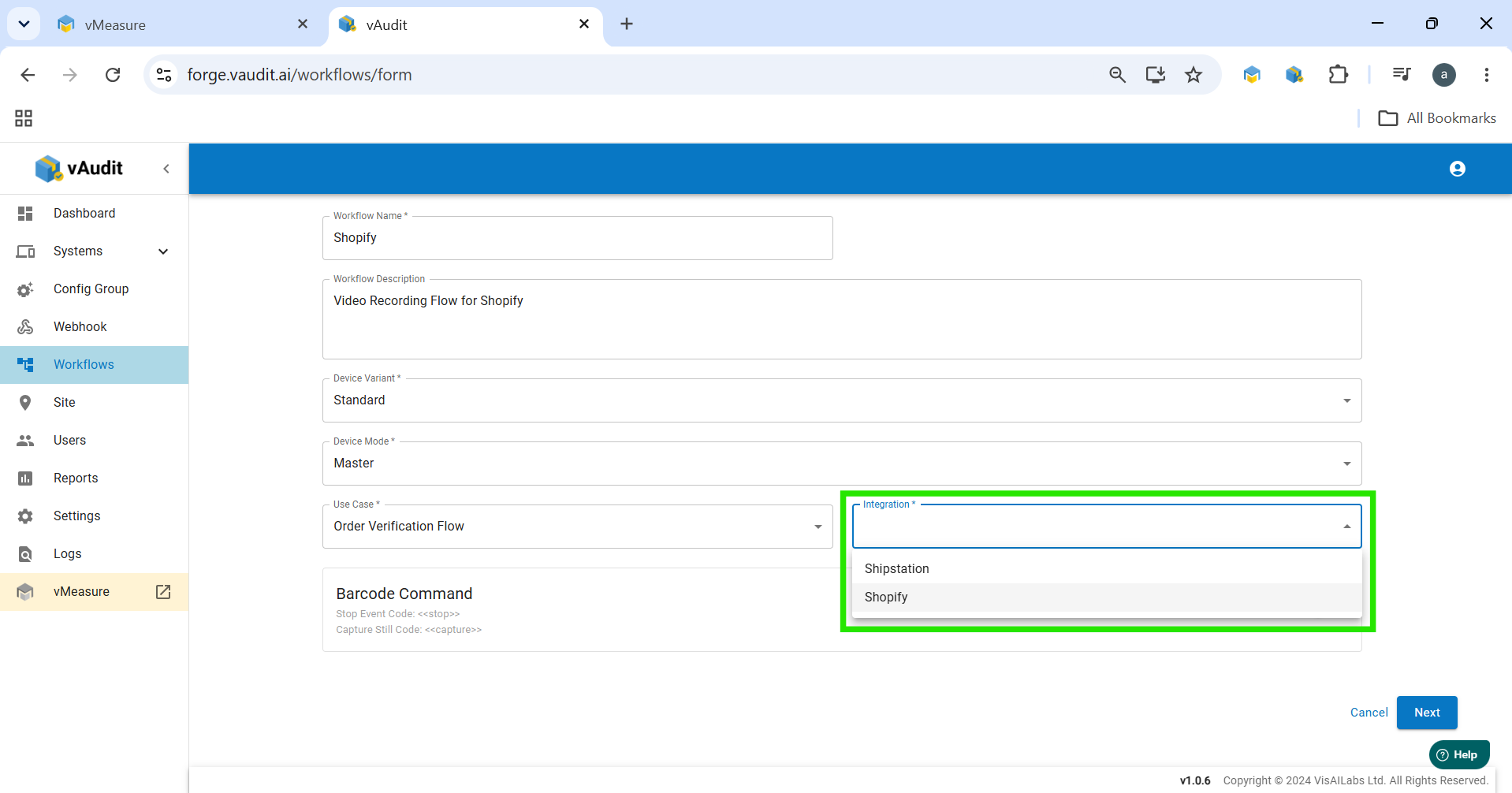Open the browser Extensions puzzle icon
Viewport: 1512px width, 793px height.
click(1338, 75)
